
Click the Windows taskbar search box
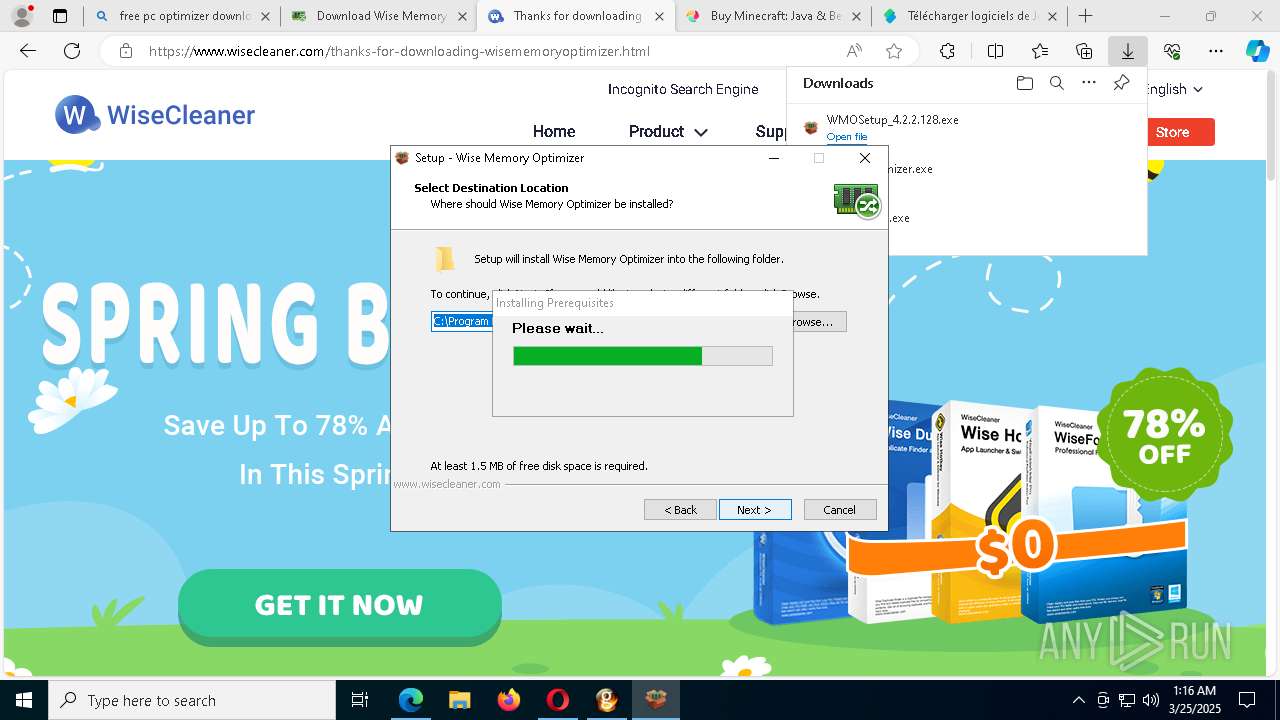click(x=192, y=700)
